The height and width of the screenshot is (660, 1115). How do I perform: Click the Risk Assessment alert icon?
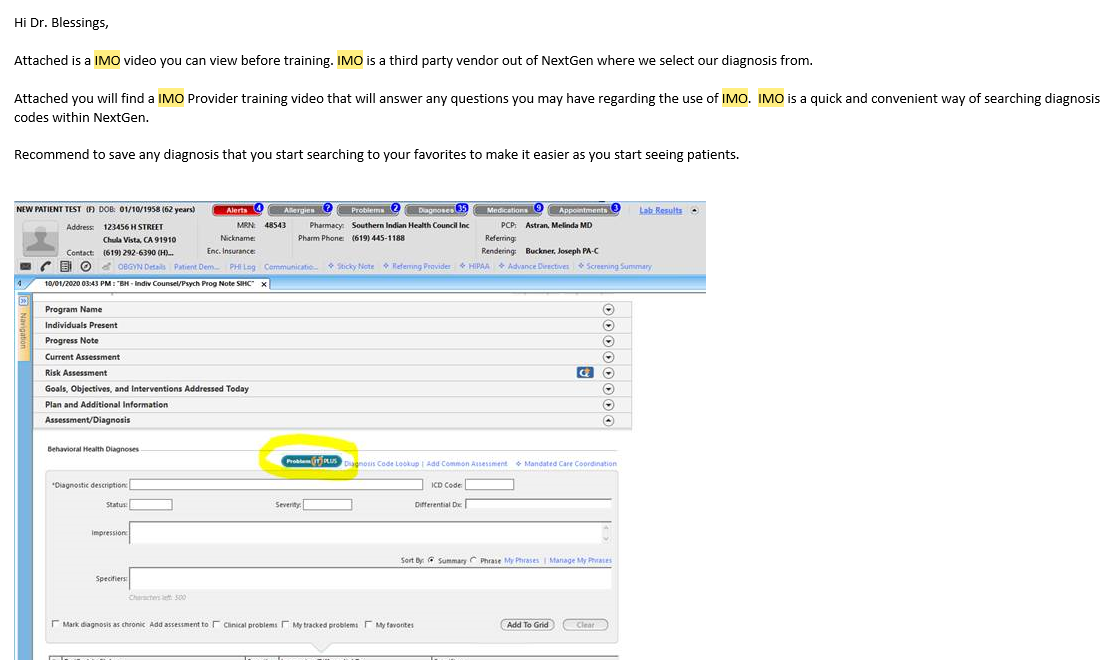pyautogui.click(x=585, y=373)
